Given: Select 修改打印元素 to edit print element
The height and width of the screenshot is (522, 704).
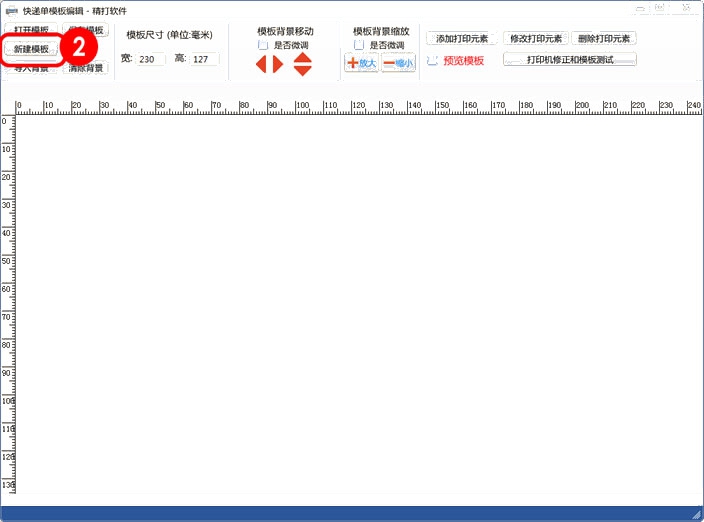Looking at the screenshot, I should point(536,39).
